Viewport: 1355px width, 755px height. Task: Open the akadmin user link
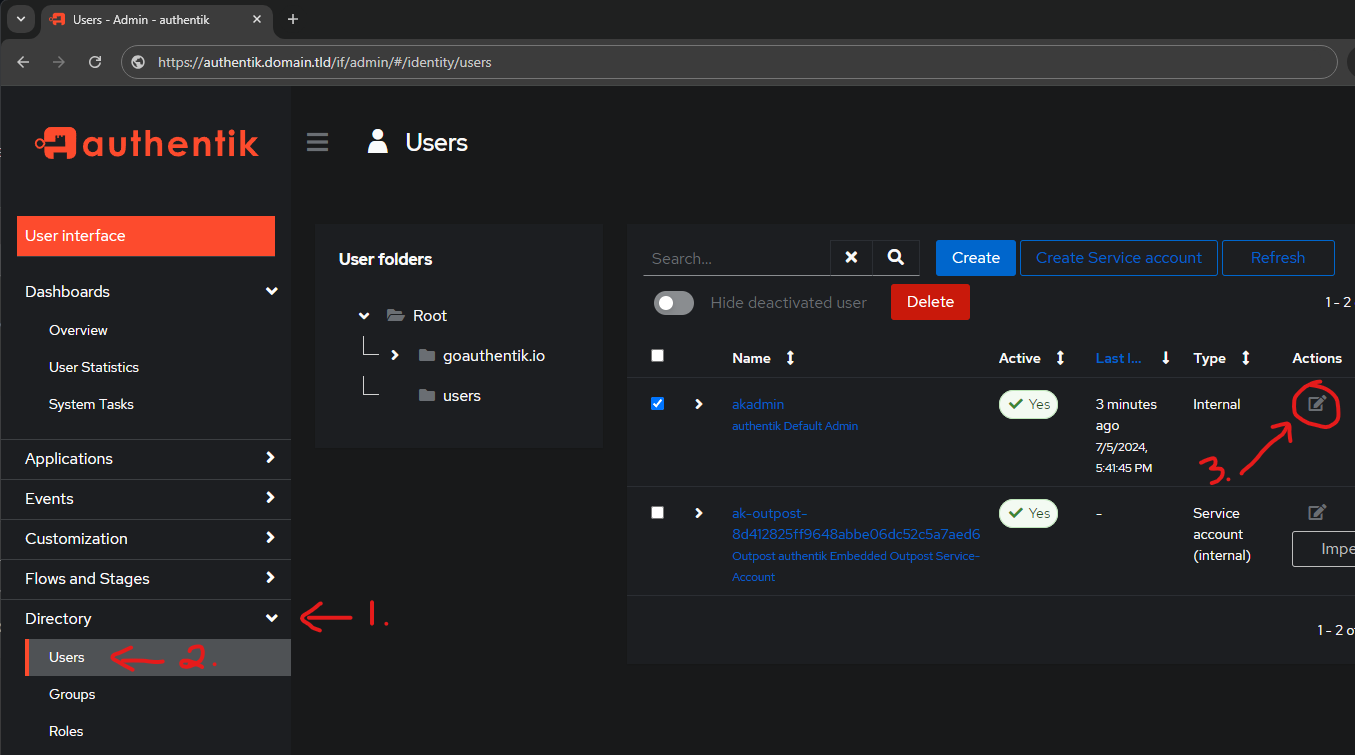[x=758, y=404]
